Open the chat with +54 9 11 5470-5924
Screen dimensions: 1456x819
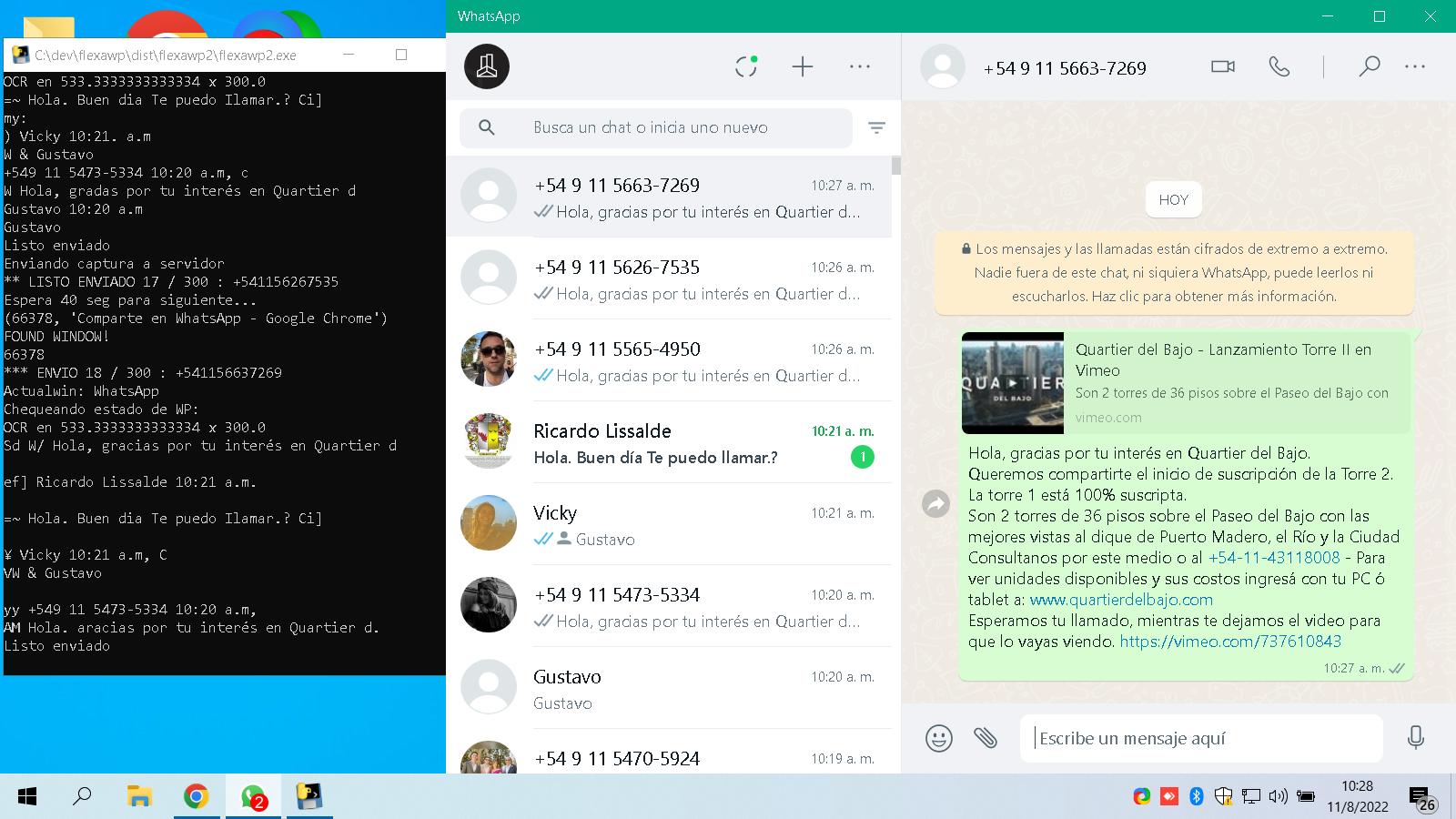point(669,752)
